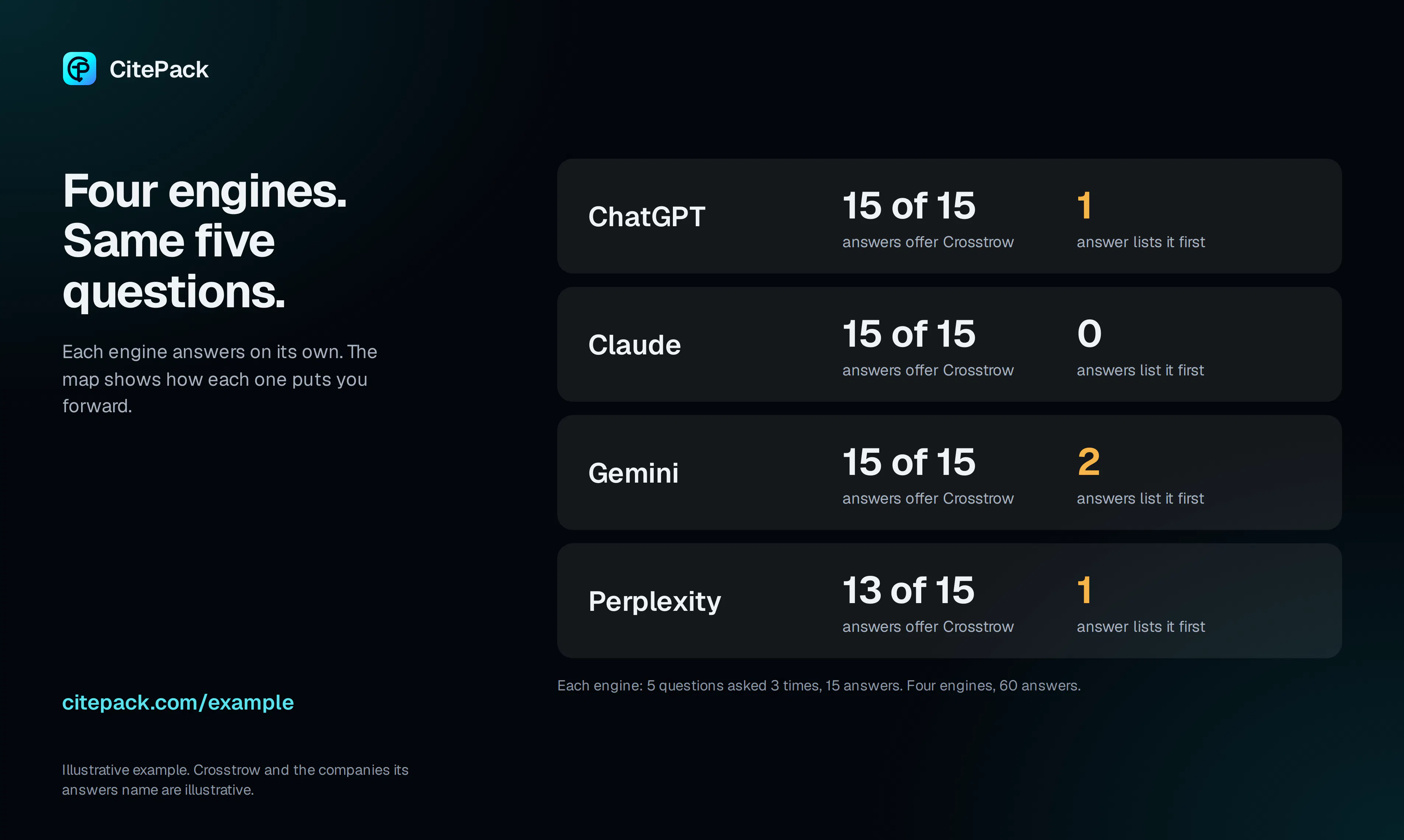Click the 'Illustrative example' disclaimer text
Screen dimensions: 1404x840
235,780
